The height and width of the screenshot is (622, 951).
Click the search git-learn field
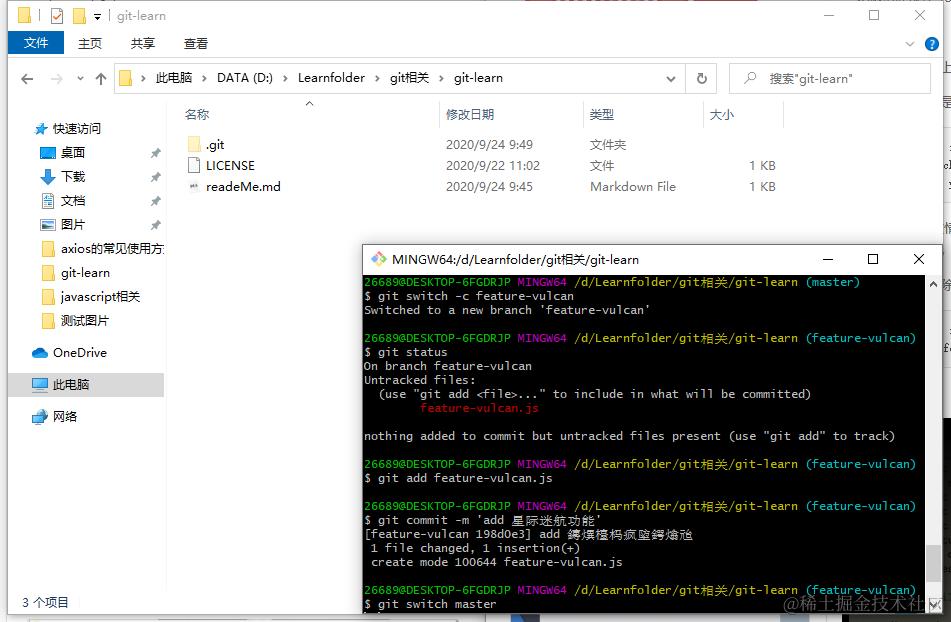point(830,79)
